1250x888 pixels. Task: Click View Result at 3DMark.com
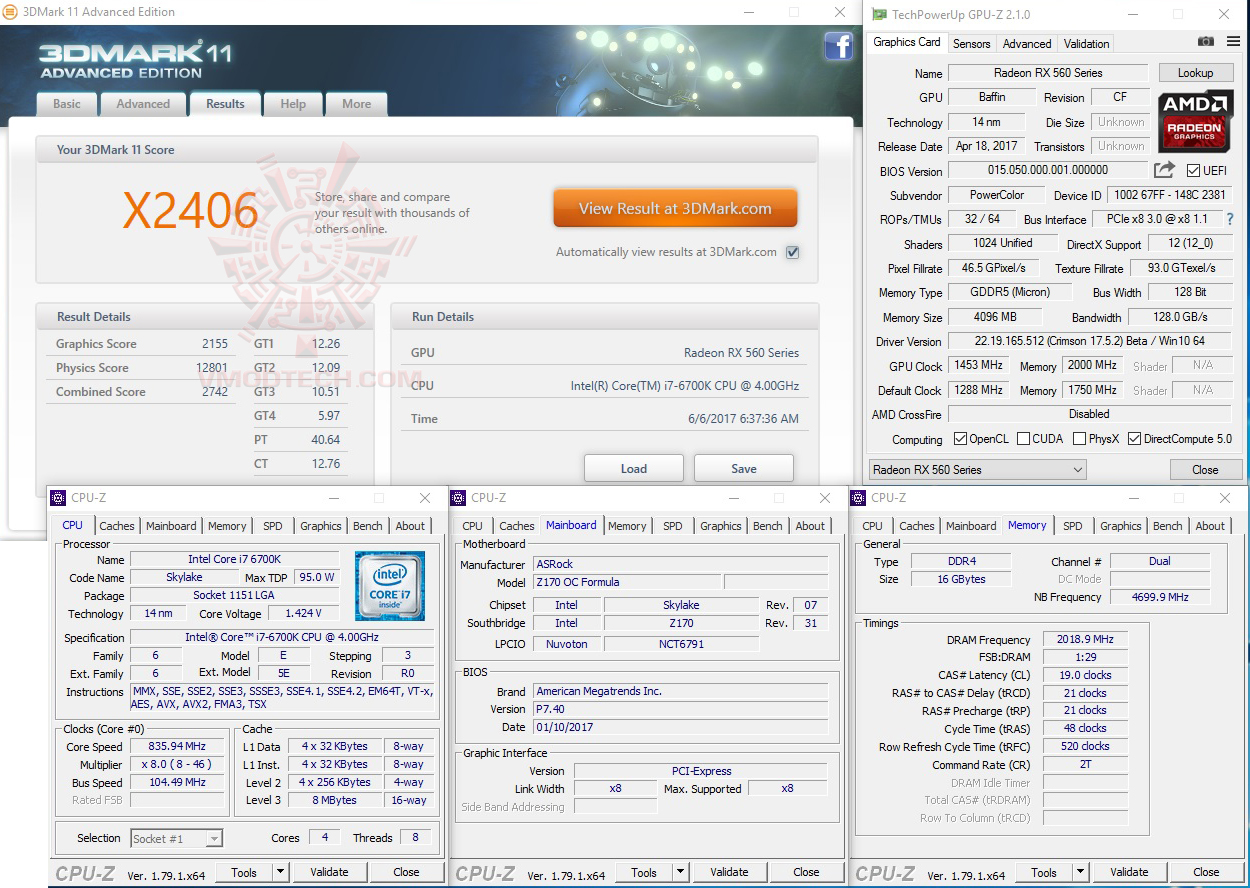click(x=675, y=207)
